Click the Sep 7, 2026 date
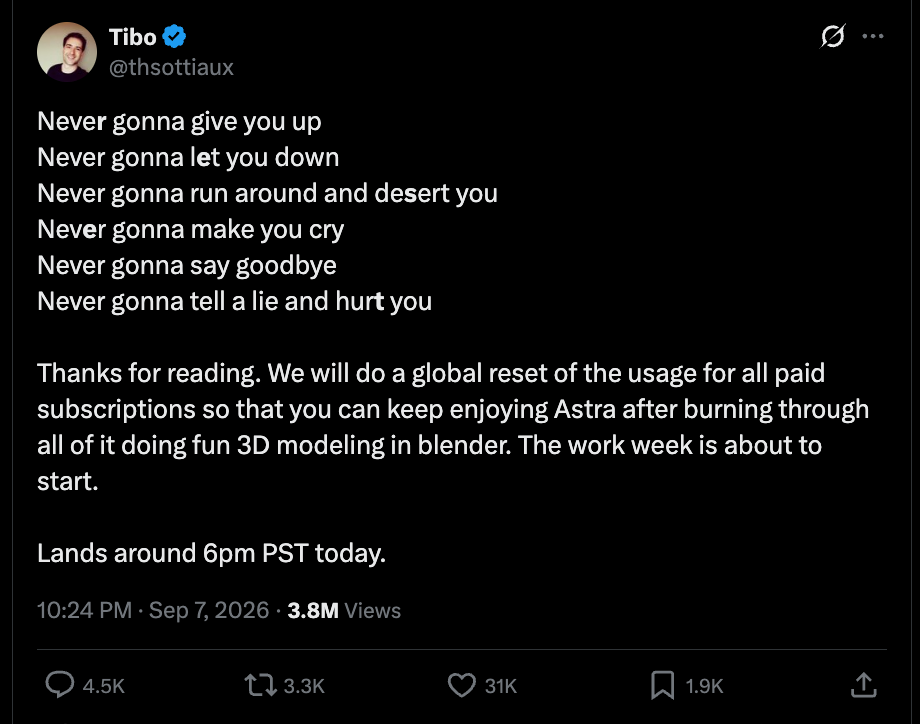This screenshot has height=724, width=920. [x=209, y=610]
